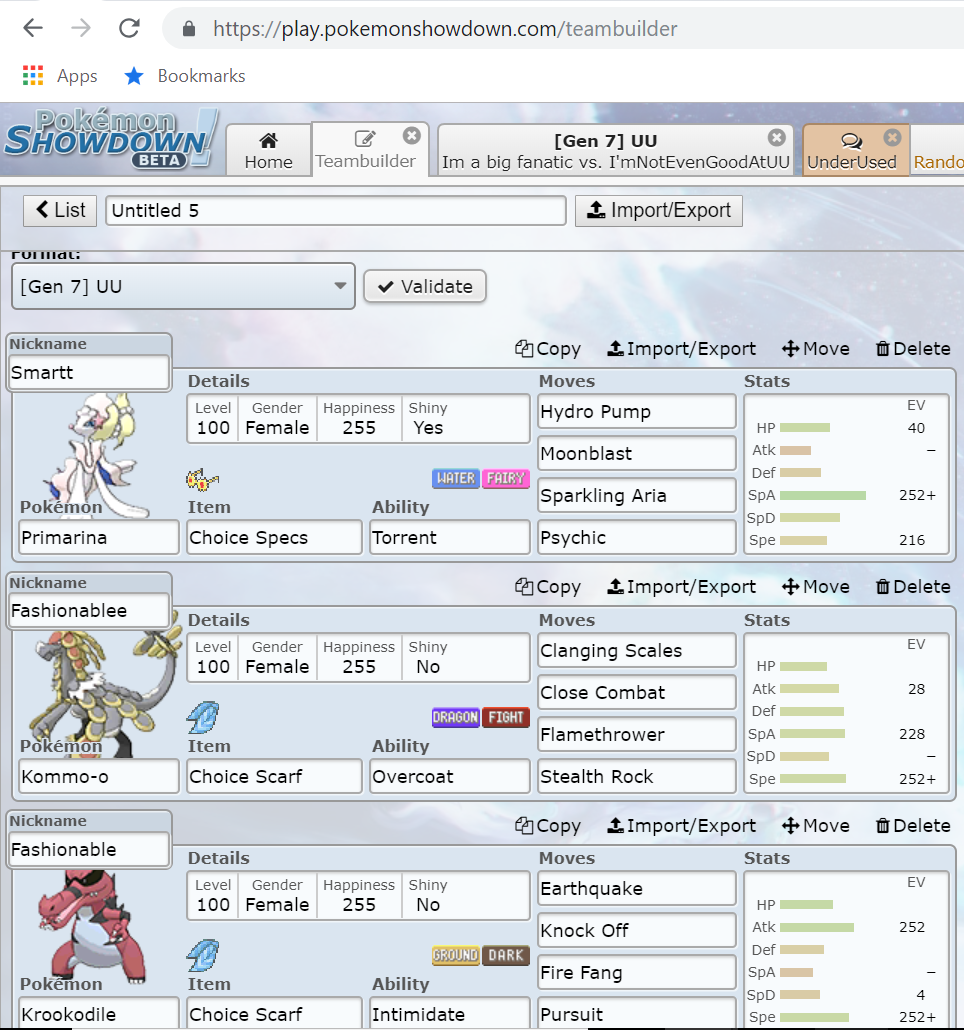Screen dimensions: 964x1030
Task: Click the Primarina Pokémon name field
Action: tap(99, 537)
